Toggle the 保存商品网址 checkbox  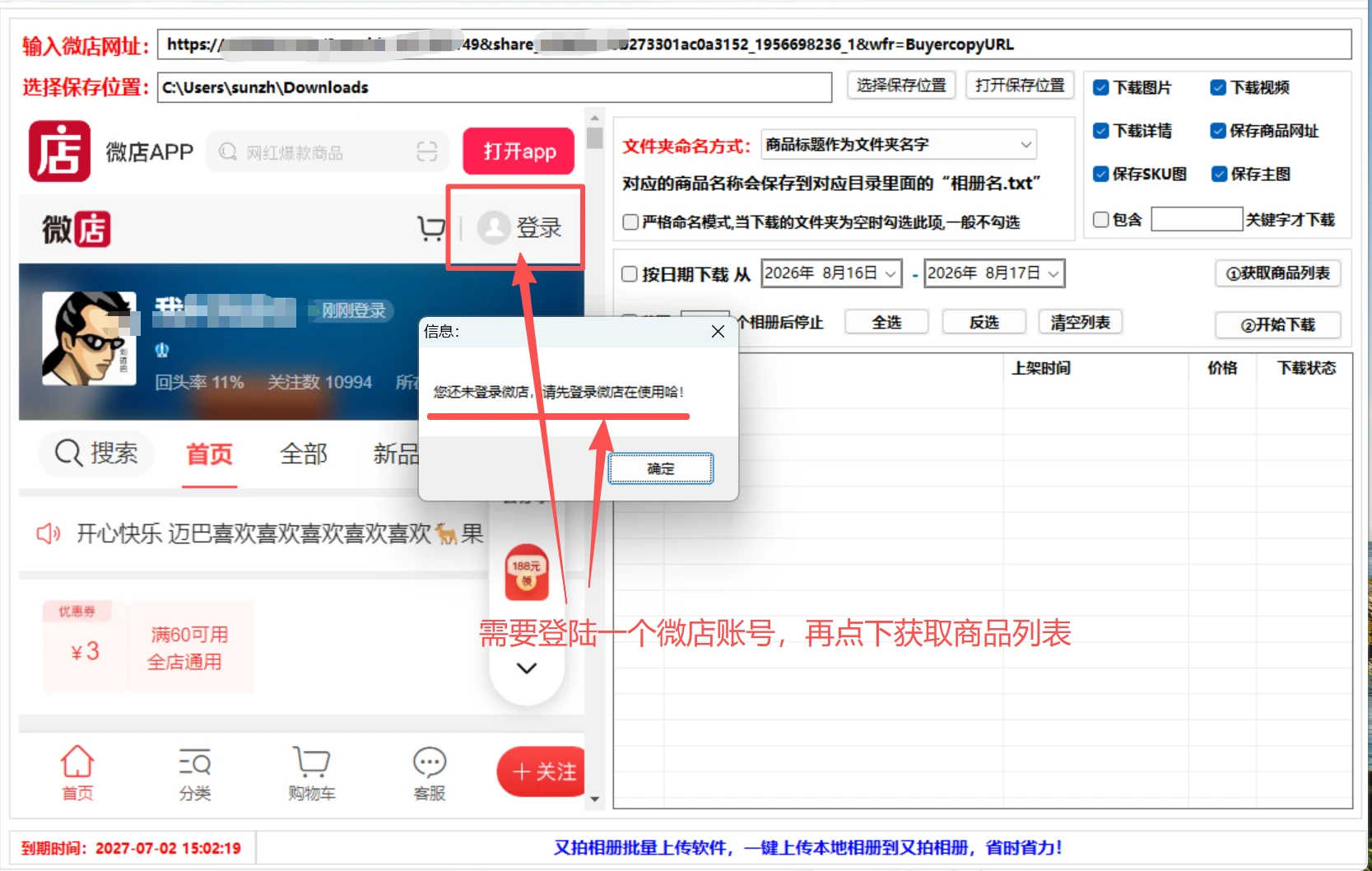(1218, 131)
